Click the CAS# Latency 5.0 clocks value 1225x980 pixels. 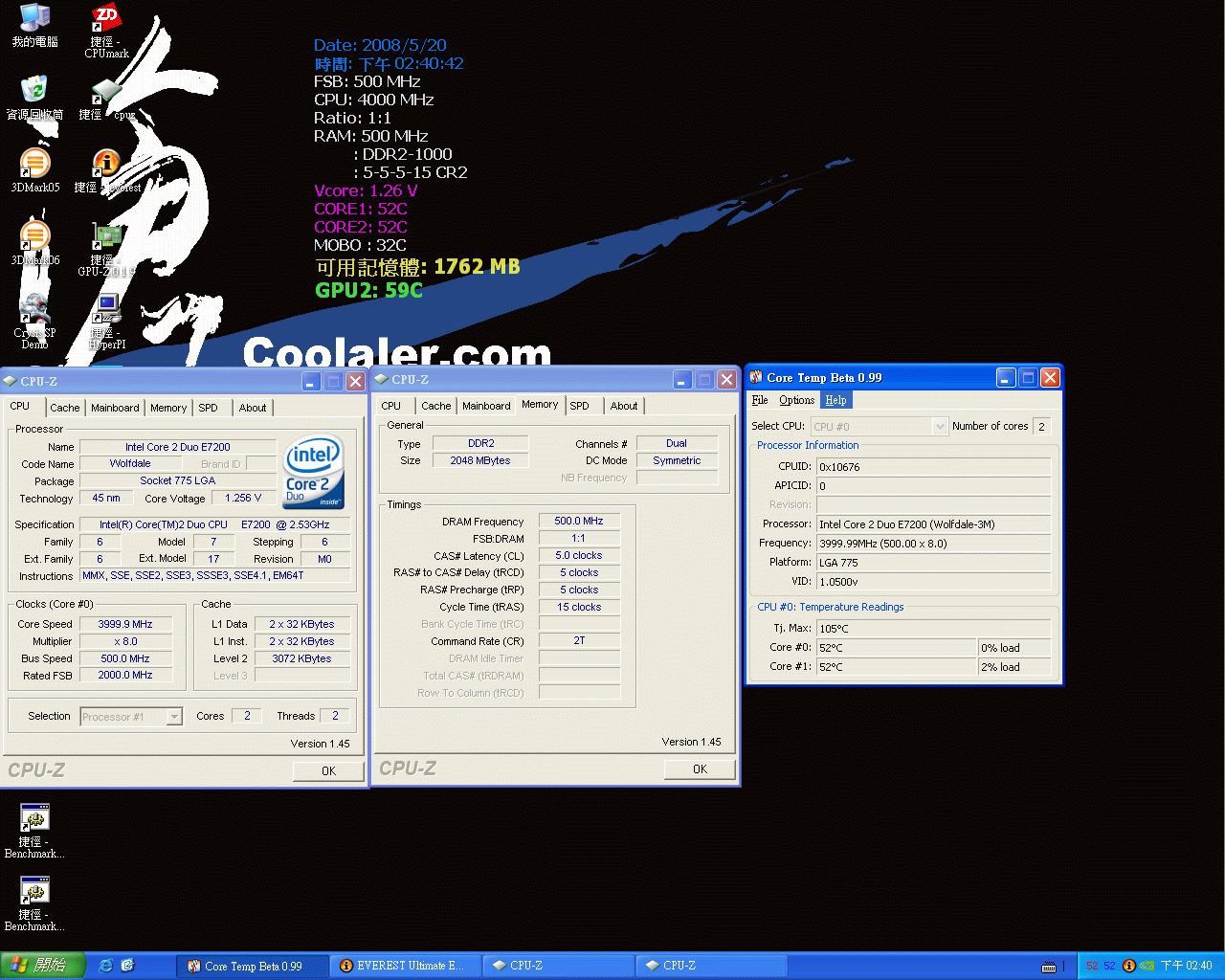(x=579, y=556)
